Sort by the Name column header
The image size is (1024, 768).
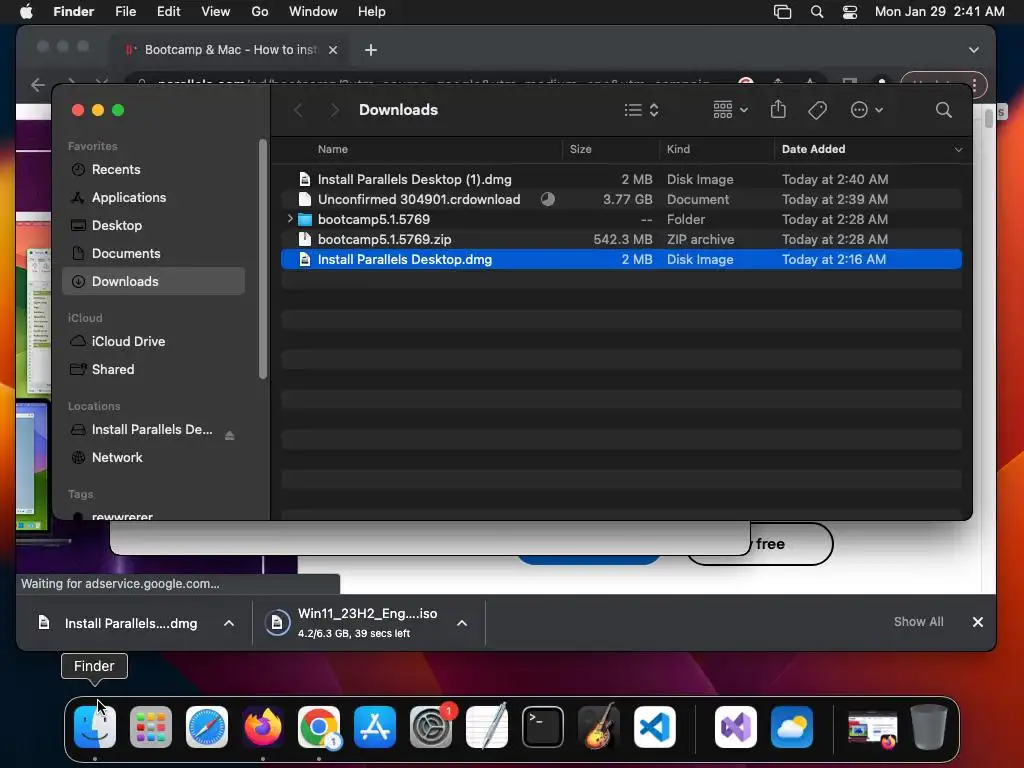tap(332, 150)
